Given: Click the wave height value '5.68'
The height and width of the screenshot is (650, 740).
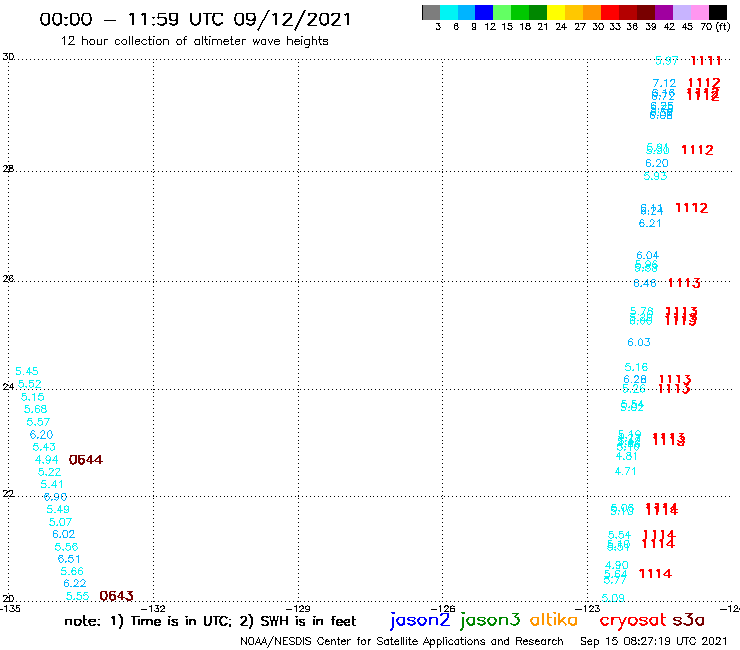Looking at the screenshot, I should 35,409.
